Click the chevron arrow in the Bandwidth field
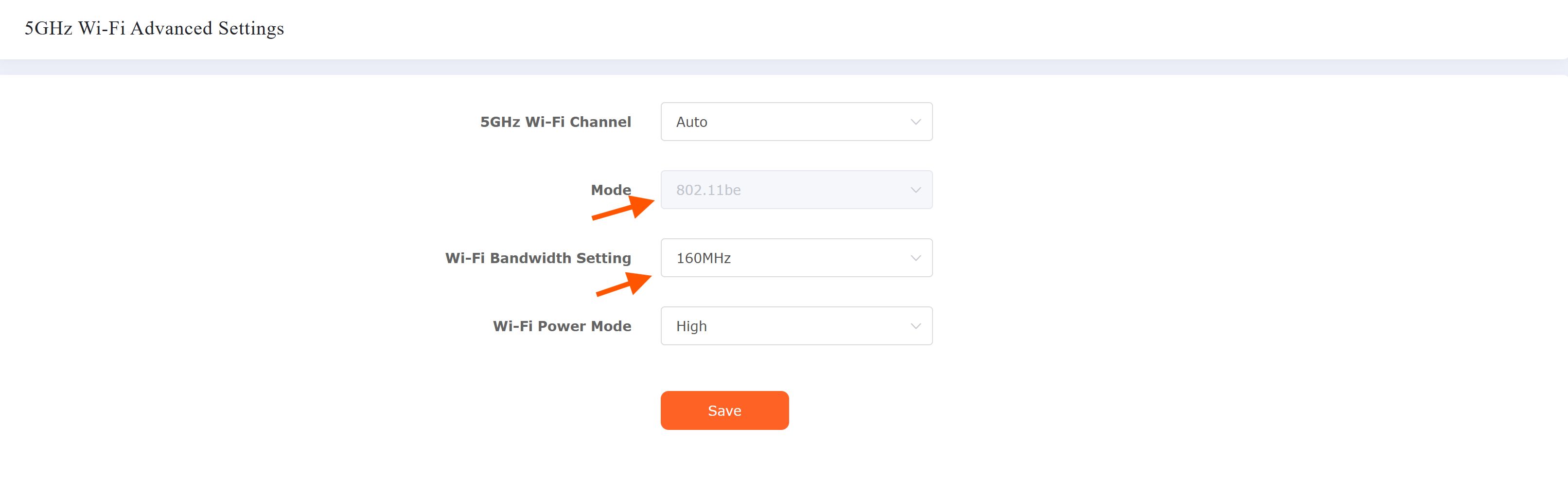The image size is (1568, 480). pyautogui.click(x=916, y=258)
